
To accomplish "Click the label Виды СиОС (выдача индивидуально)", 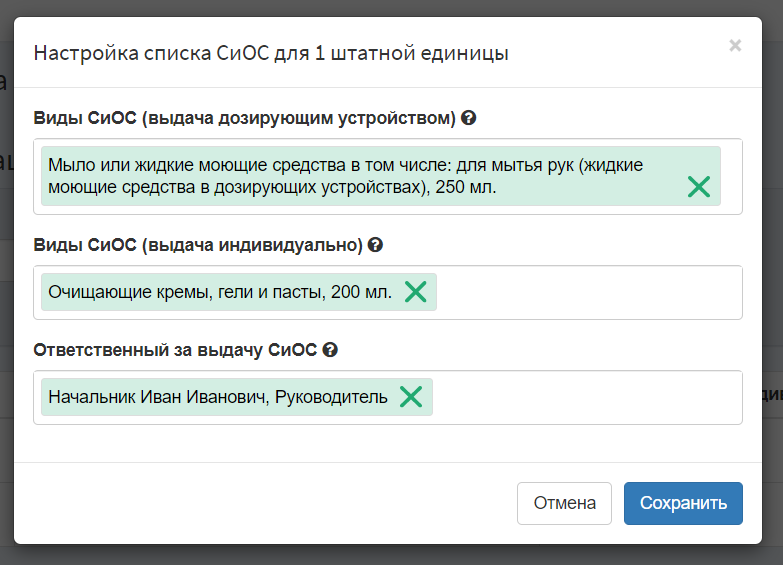I will coord(198,245).
